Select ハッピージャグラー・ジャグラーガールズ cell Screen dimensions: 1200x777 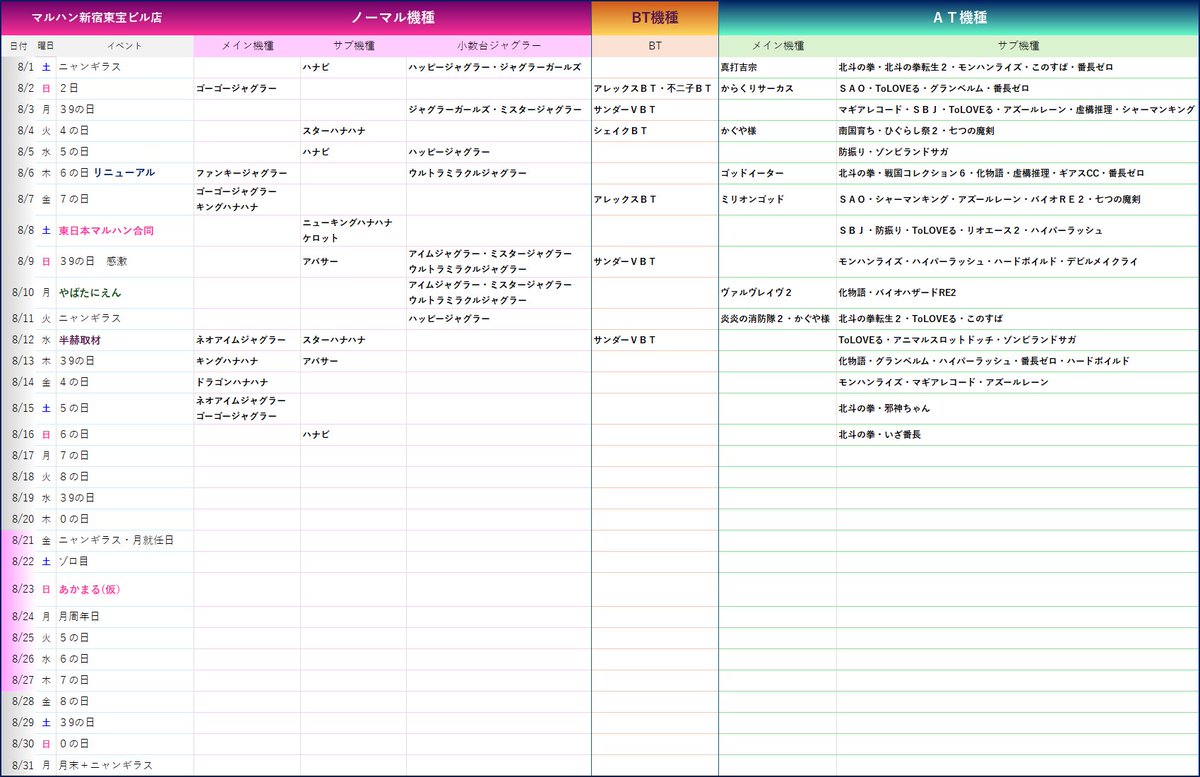coord(499,67)
